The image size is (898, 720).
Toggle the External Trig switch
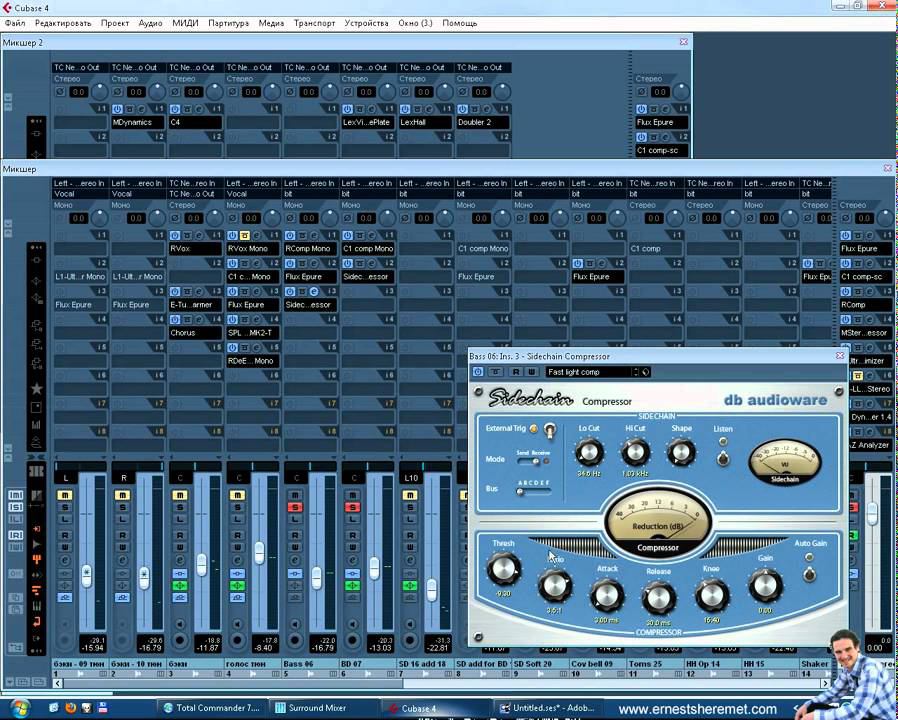(549, 430)
